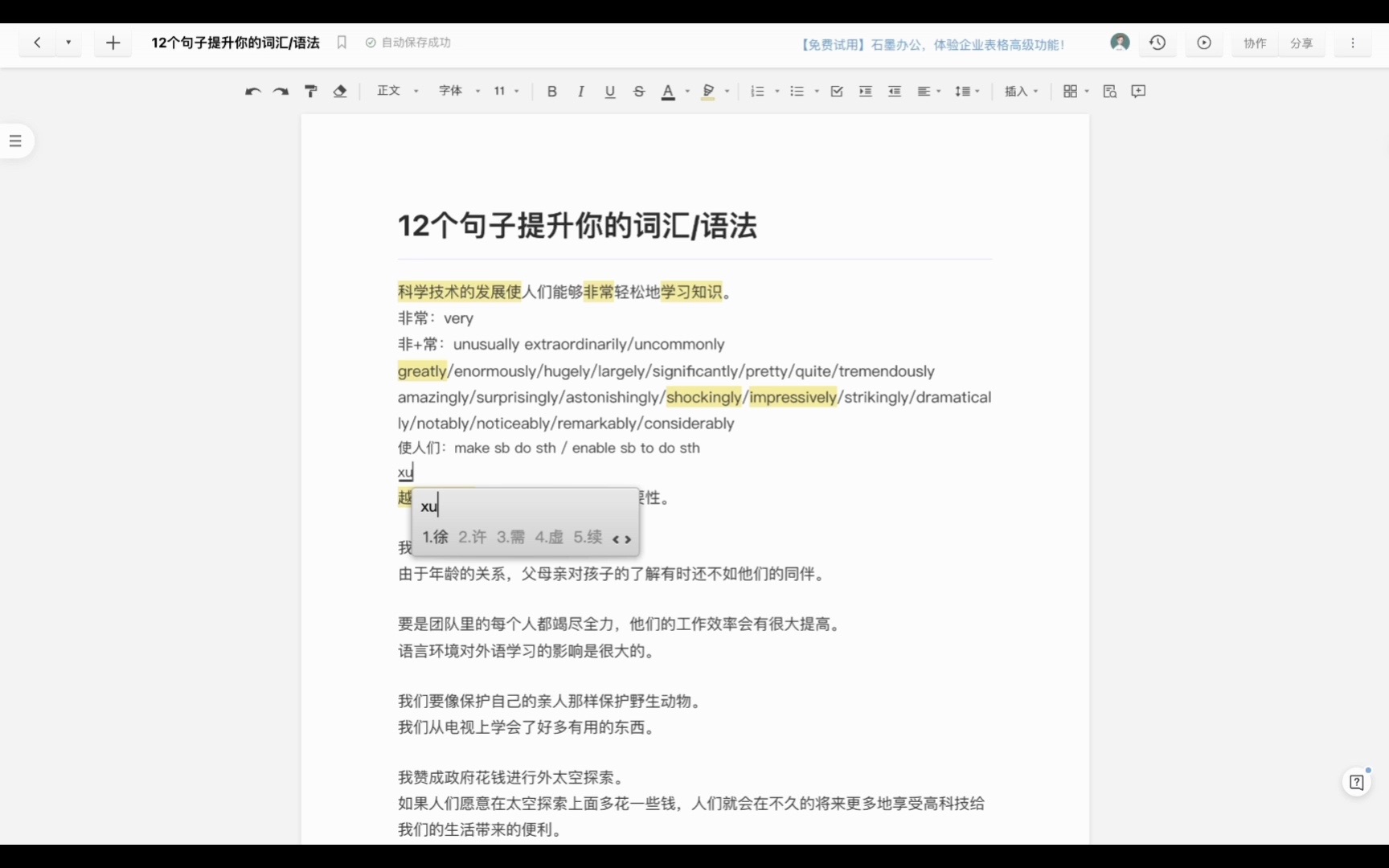View document version history
This screenshot has width=1389, height=868.
(x=1157, y=43)
